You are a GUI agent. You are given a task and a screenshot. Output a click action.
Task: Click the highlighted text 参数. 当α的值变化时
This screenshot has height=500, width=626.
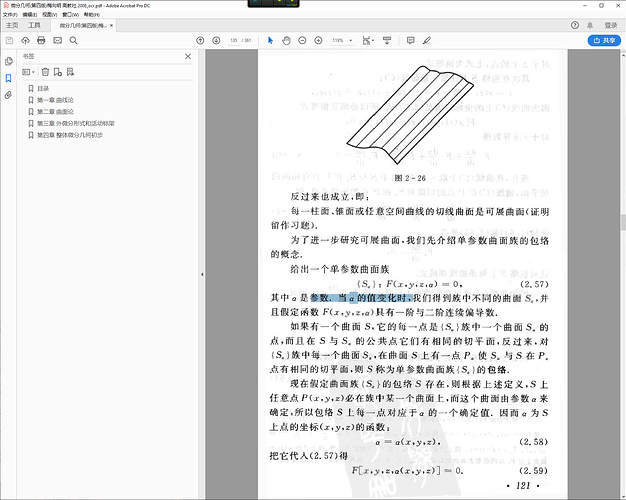point(361,298)
